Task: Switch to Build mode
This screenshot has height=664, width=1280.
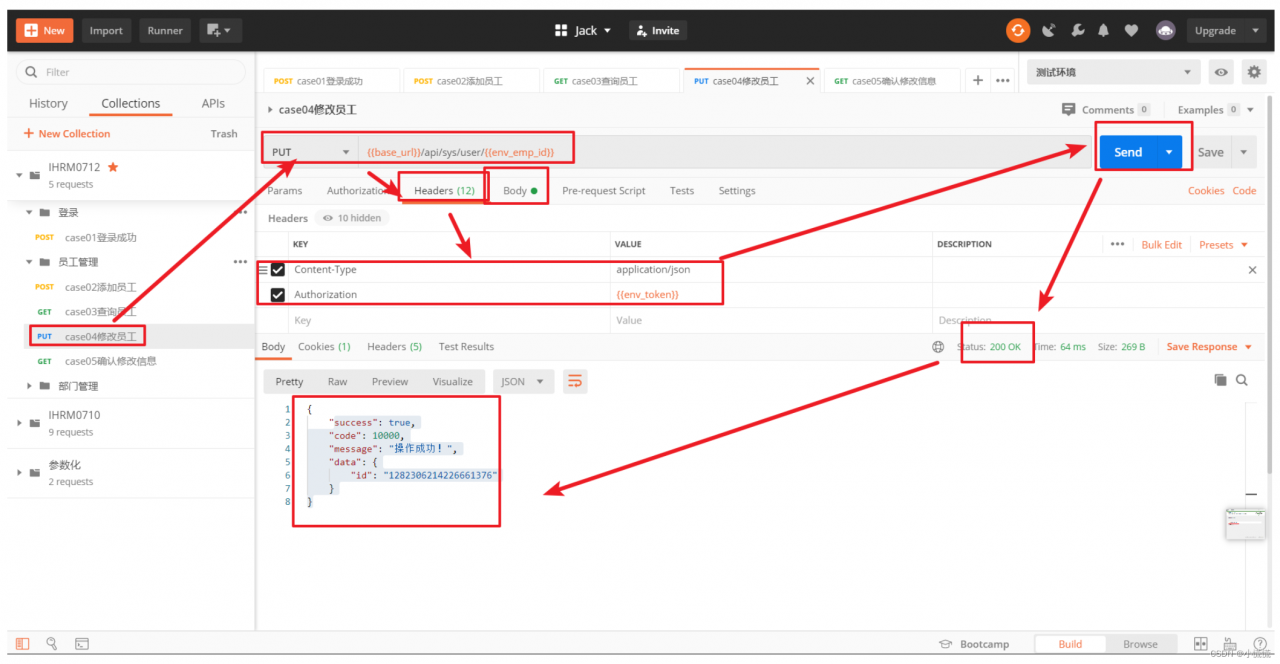Action: (x=1070, y=644)
